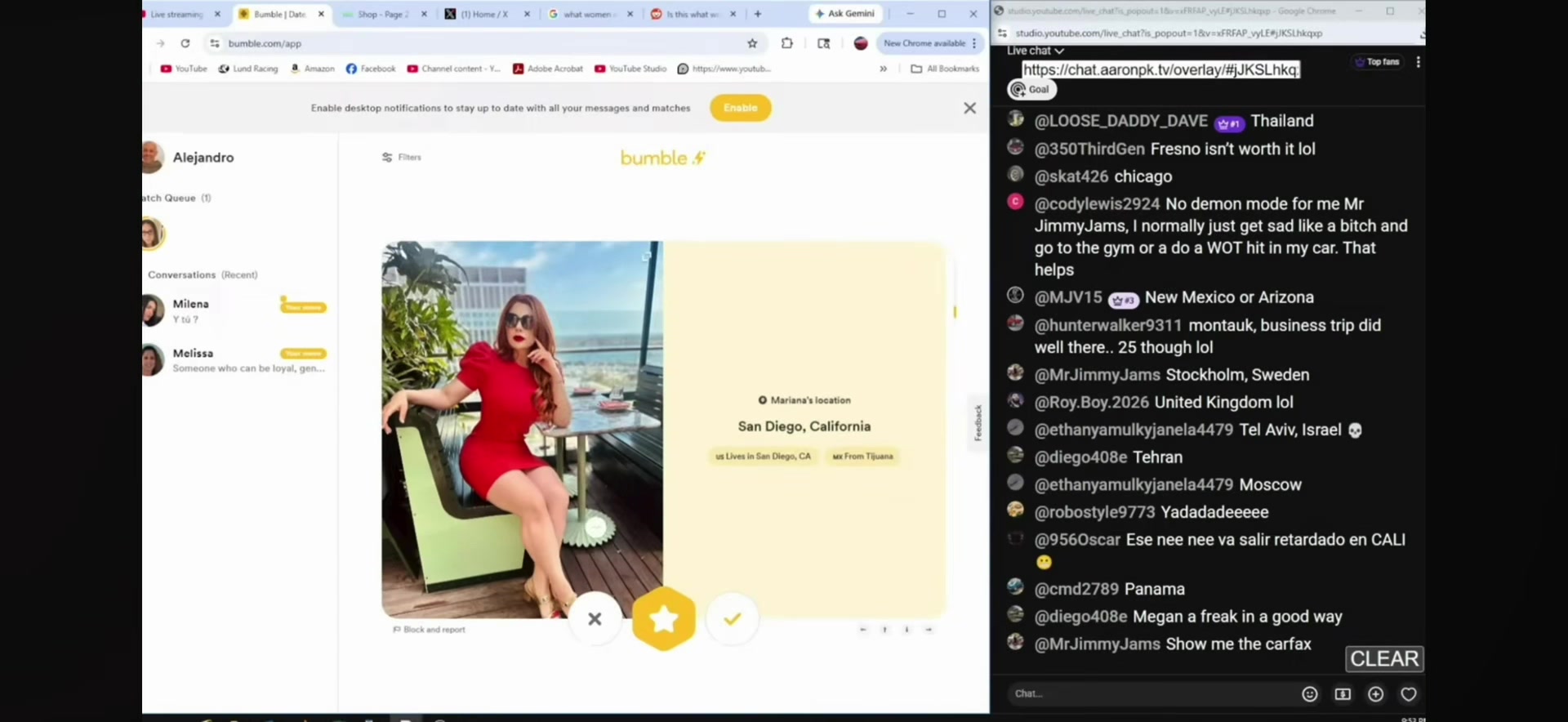Expand the Live chat dropdown
Image resolution: width=1568 pixels, height=722 pixels.
(x=1036, y=51)
